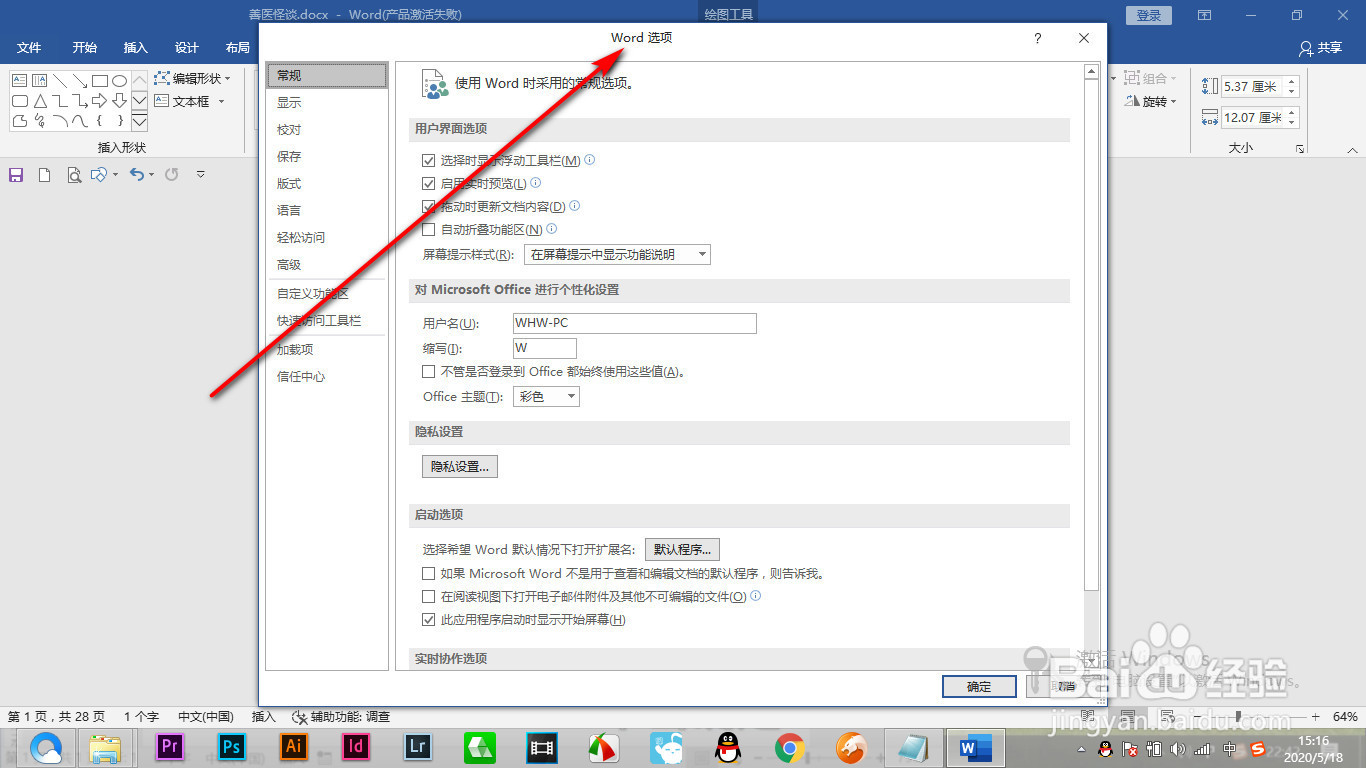Check 'Open e-mail attachments in reading view' option
1366x768 pixels.
point(429,597)
